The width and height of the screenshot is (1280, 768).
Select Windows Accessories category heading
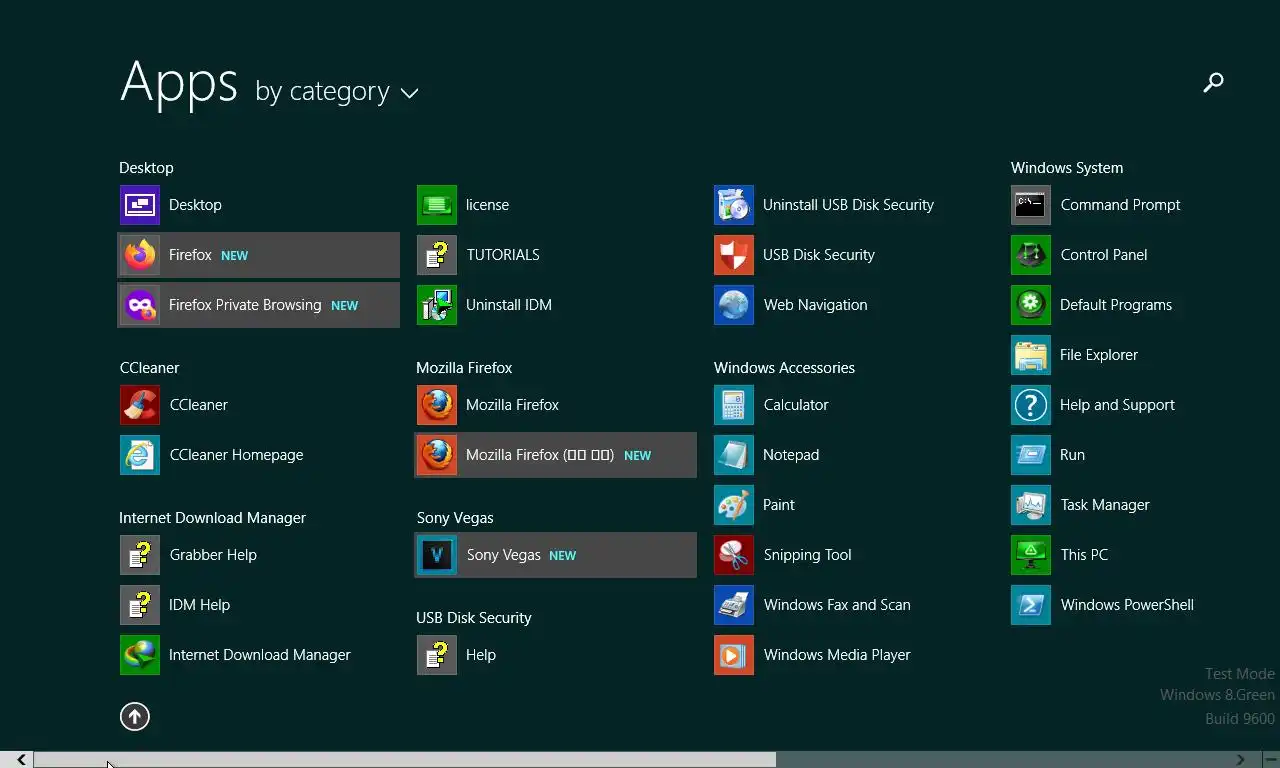tap(784, 368)
